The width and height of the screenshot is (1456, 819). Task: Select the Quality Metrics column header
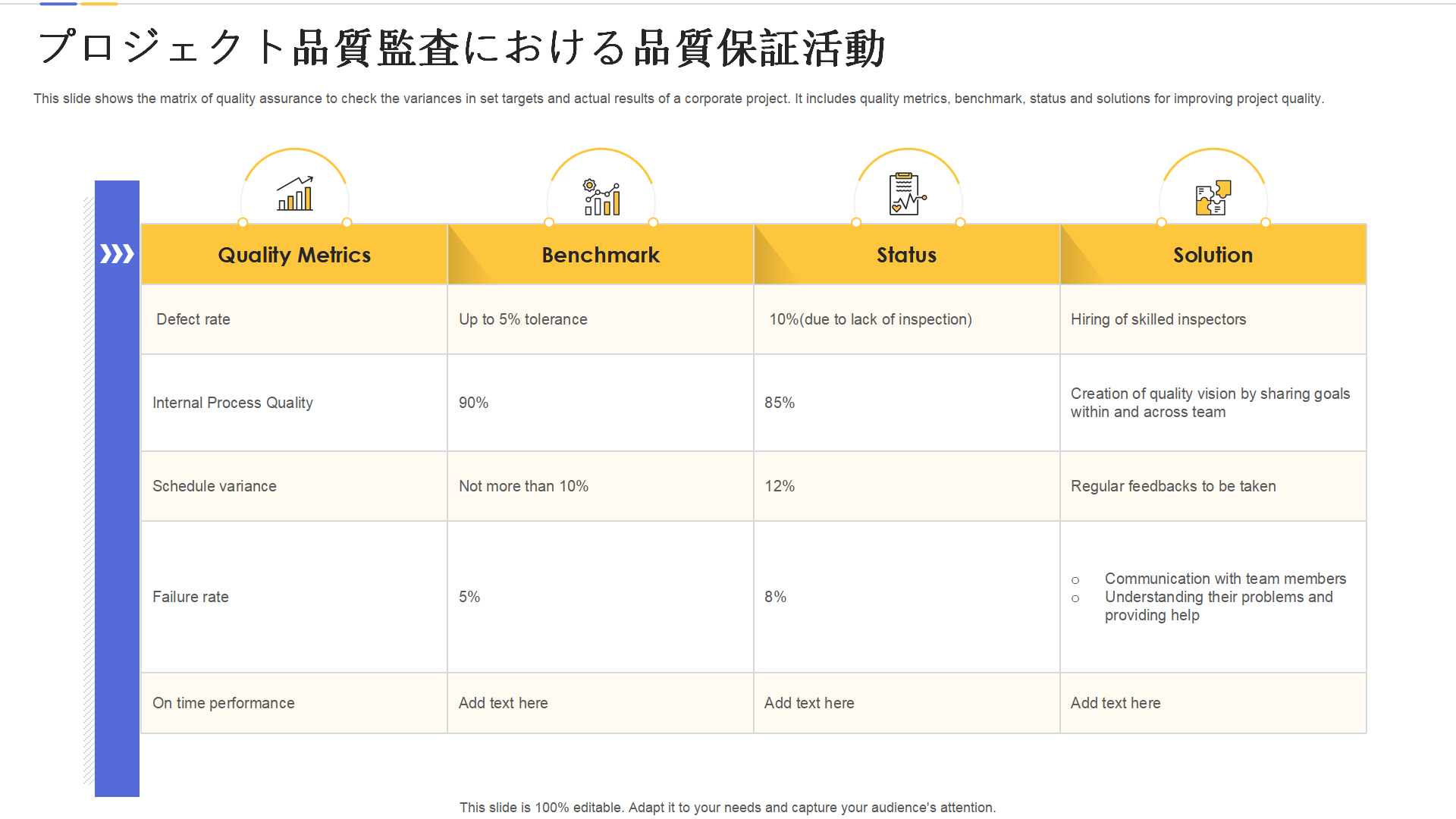pyautogui.click(x=294, y=255)
